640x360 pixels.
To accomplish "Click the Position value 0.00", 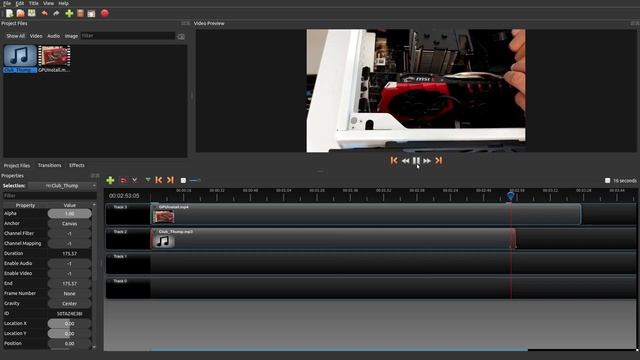I will point(69,344).
